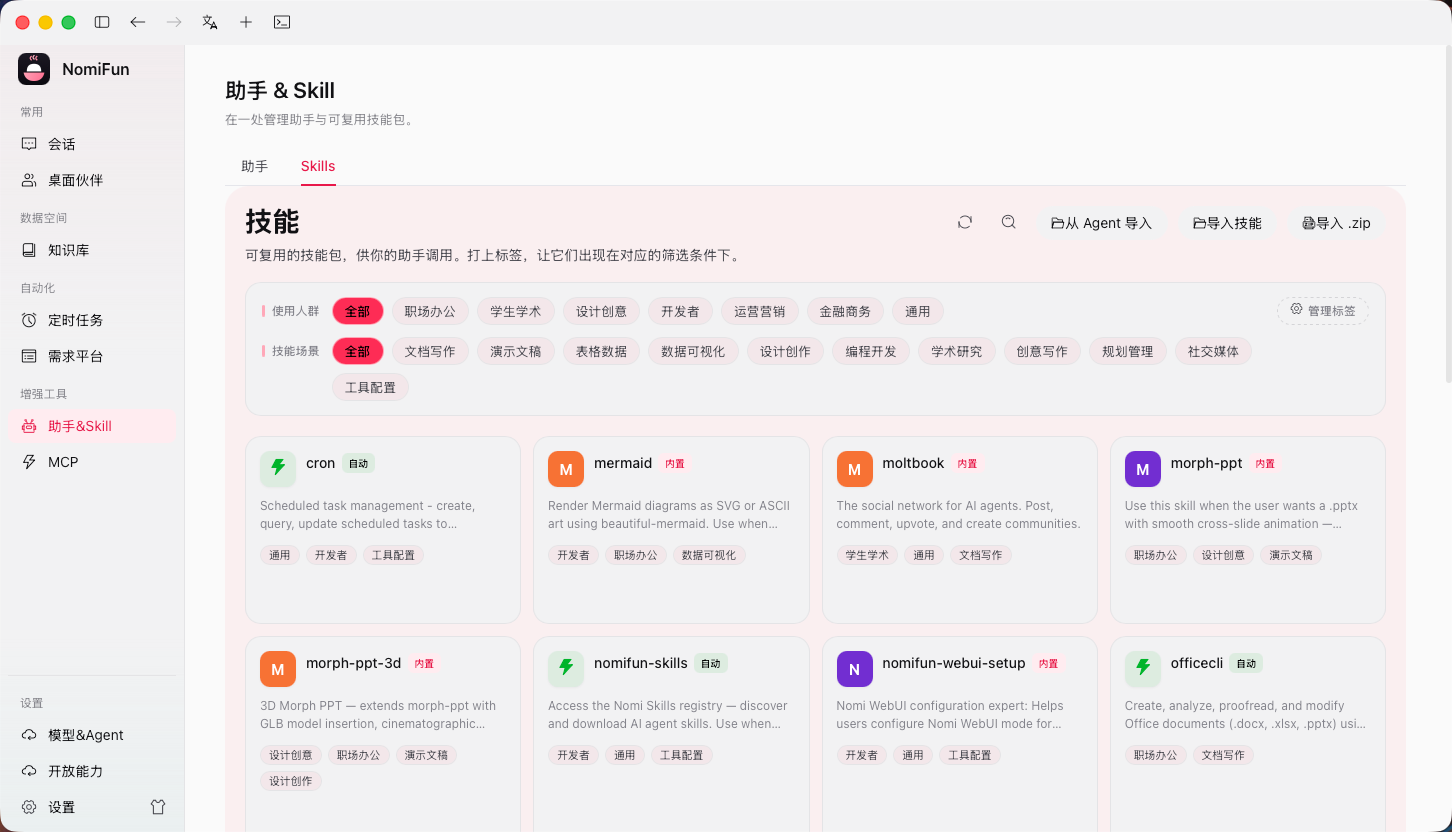Viewport: 1452px width, 832px height.
Task: Filter by 运营营销 audience tag
Action: [760, 311]
